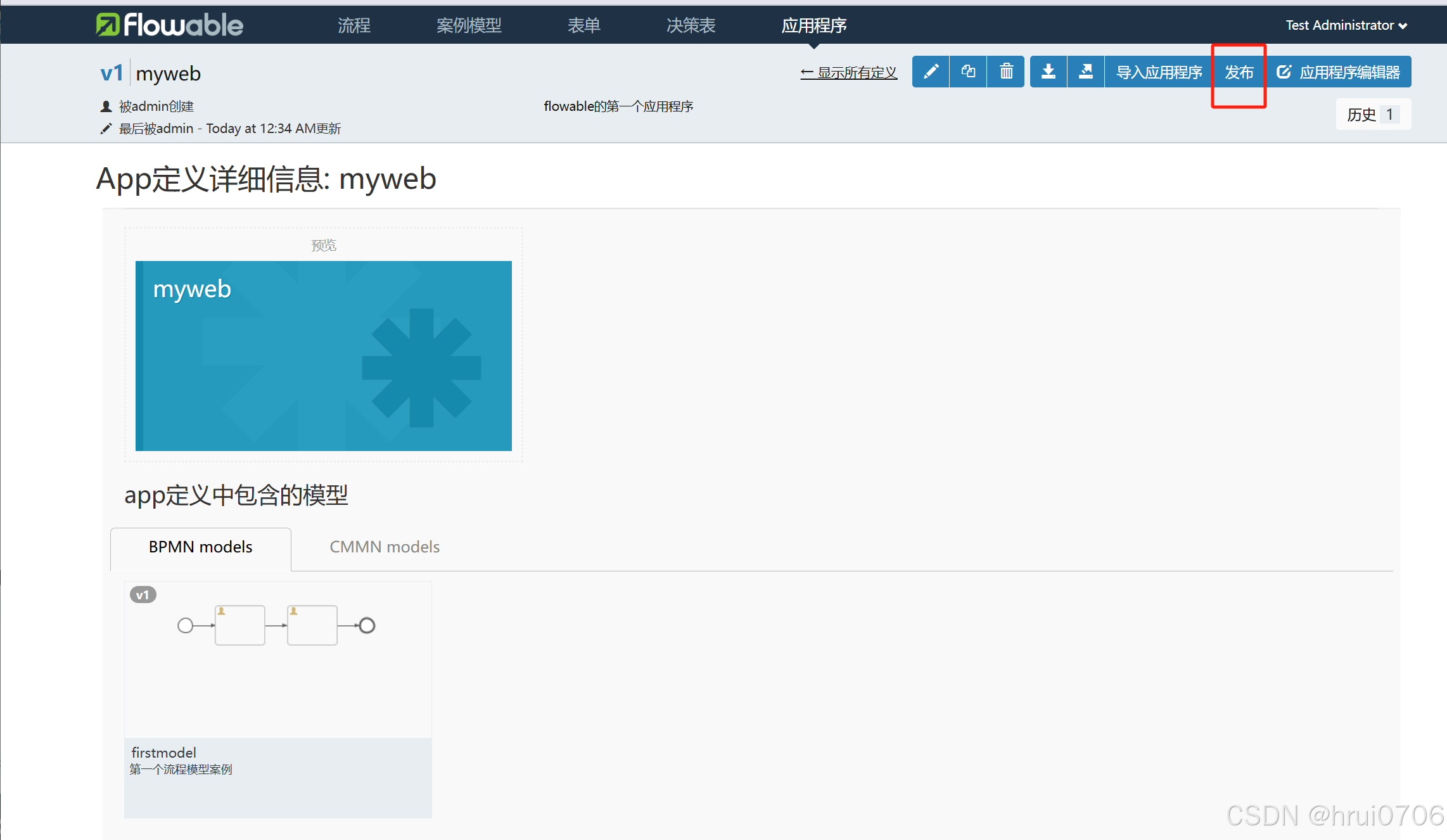Open the Test Administrator dropdown
1447x840 pixels.
click(1339, 25)
